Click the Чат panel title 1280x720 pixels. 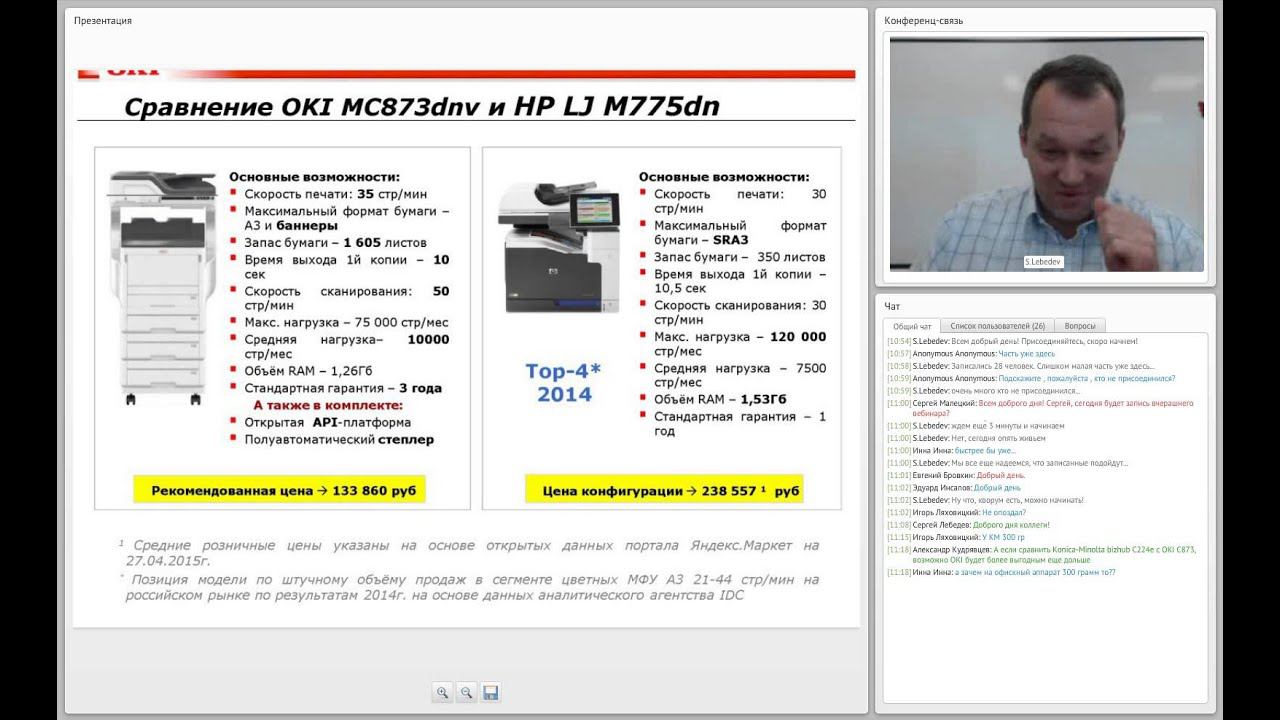pos(892,306)
